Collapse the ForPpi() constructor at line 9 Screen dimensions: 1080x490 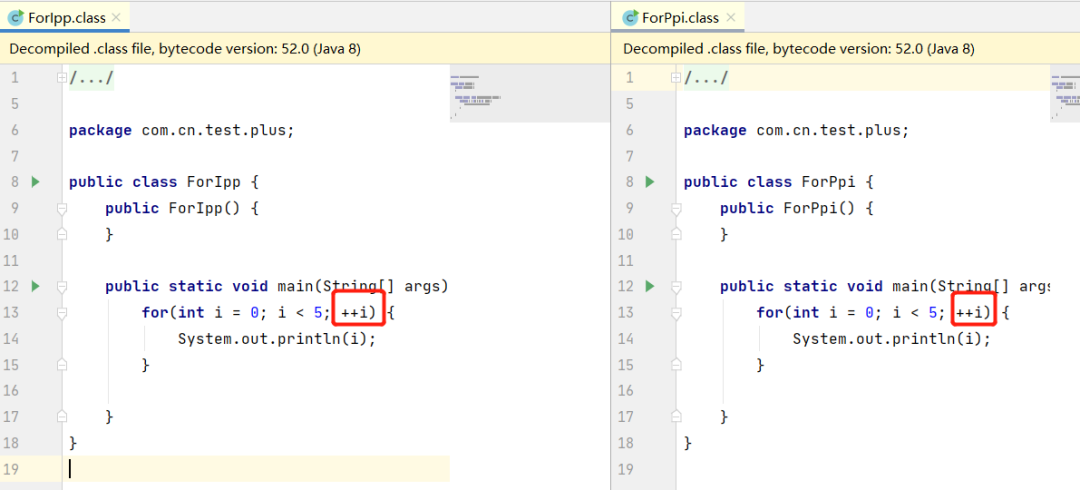677,208
